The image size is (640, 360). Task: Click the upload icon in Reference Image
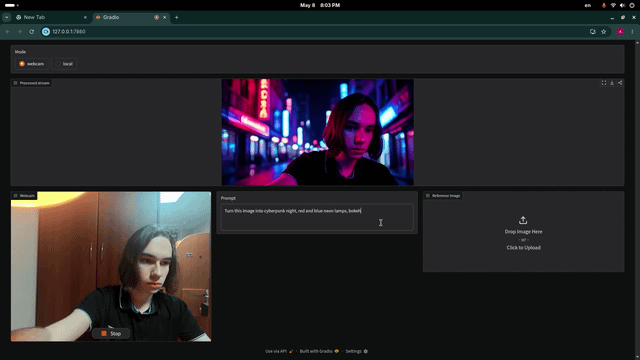523,220
